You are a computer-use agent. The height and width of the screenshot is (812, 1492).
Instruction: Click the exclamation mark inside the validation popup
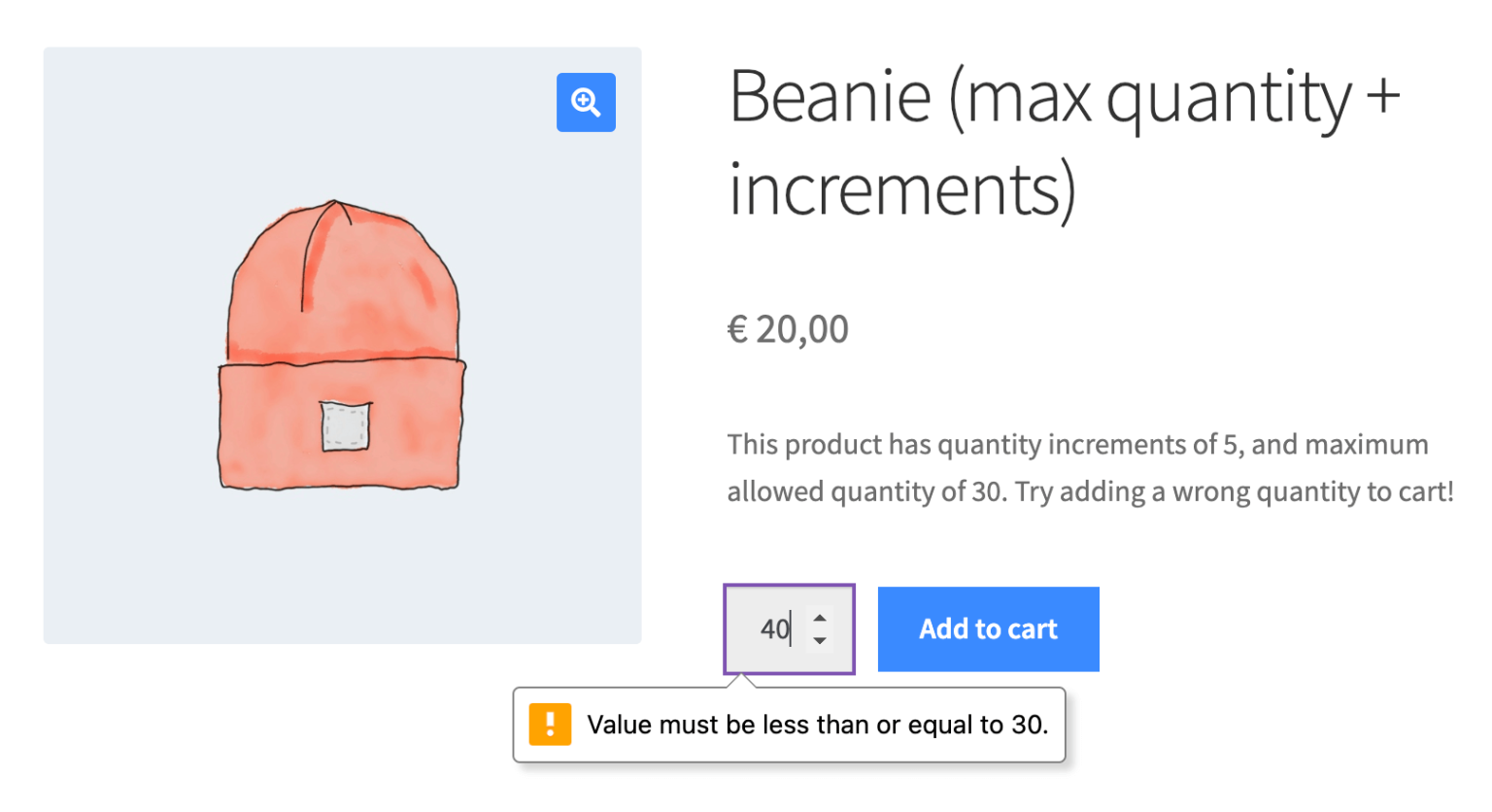pos(550,724)
